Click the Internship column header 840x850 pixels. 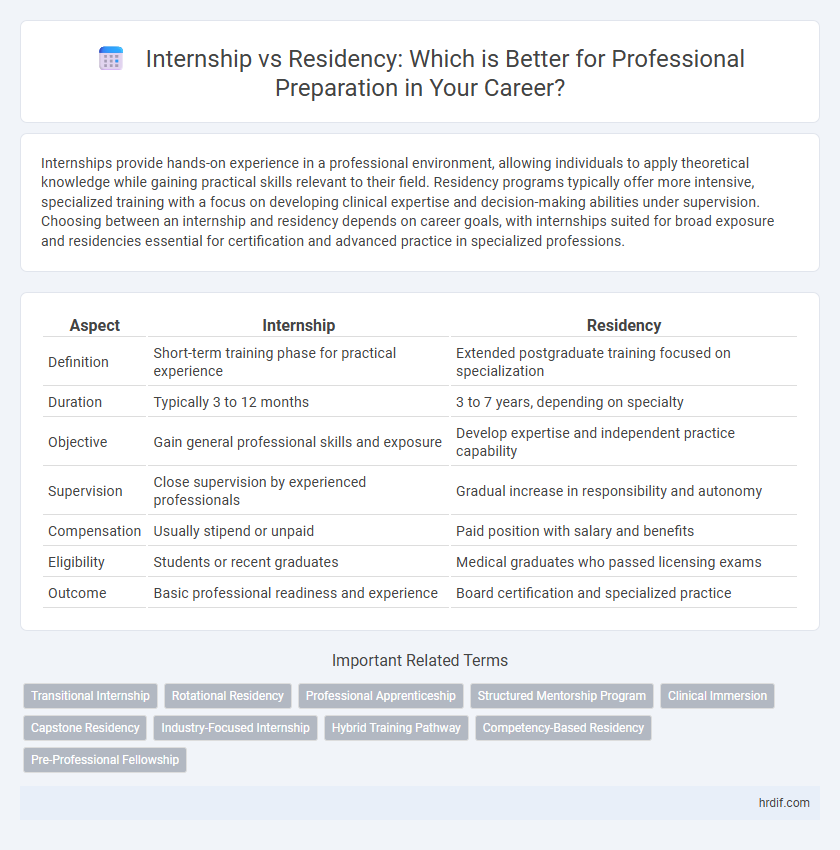299,325
